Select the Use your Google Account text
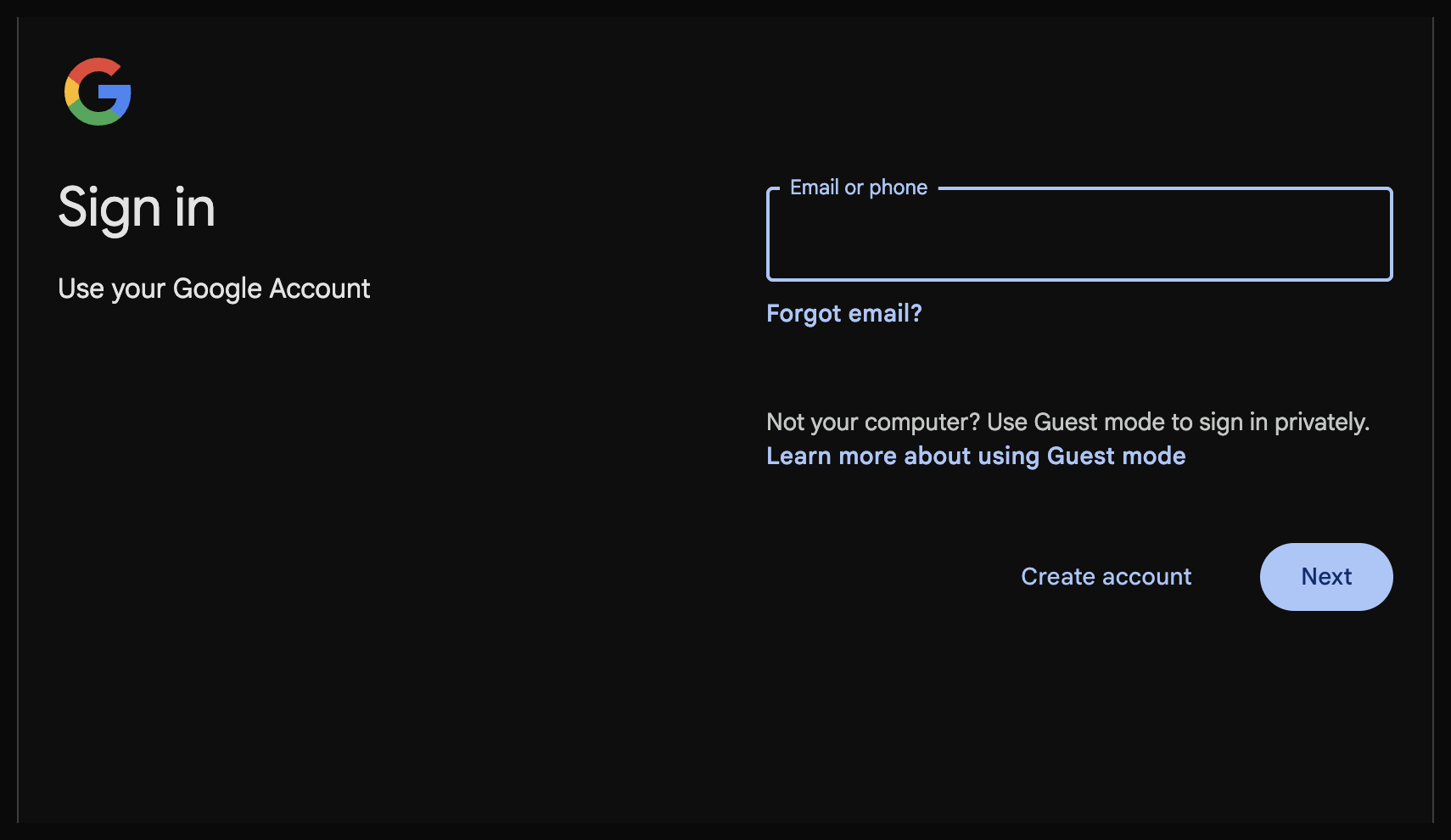The height and width of the screenshot is (840, 1451). (x=214, y=289)
